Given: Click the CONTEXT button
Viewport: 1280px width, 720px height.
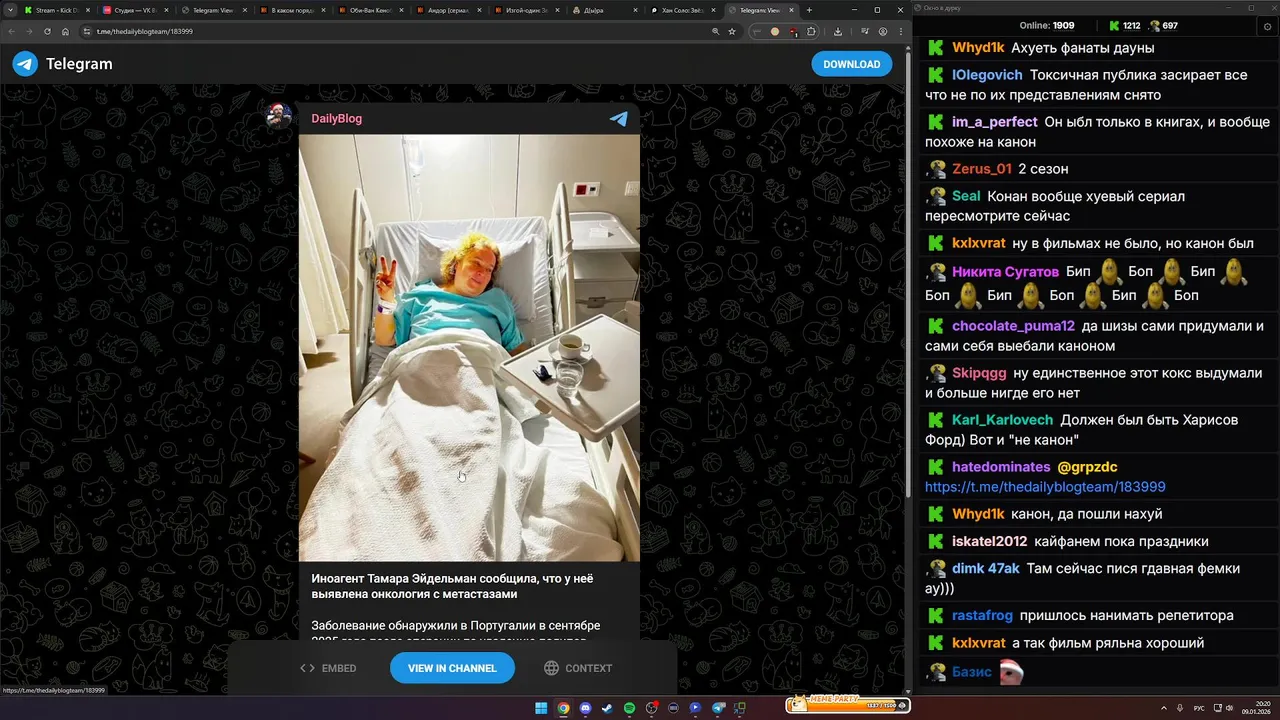Looking at the screenshot, I should coord(578,668).
